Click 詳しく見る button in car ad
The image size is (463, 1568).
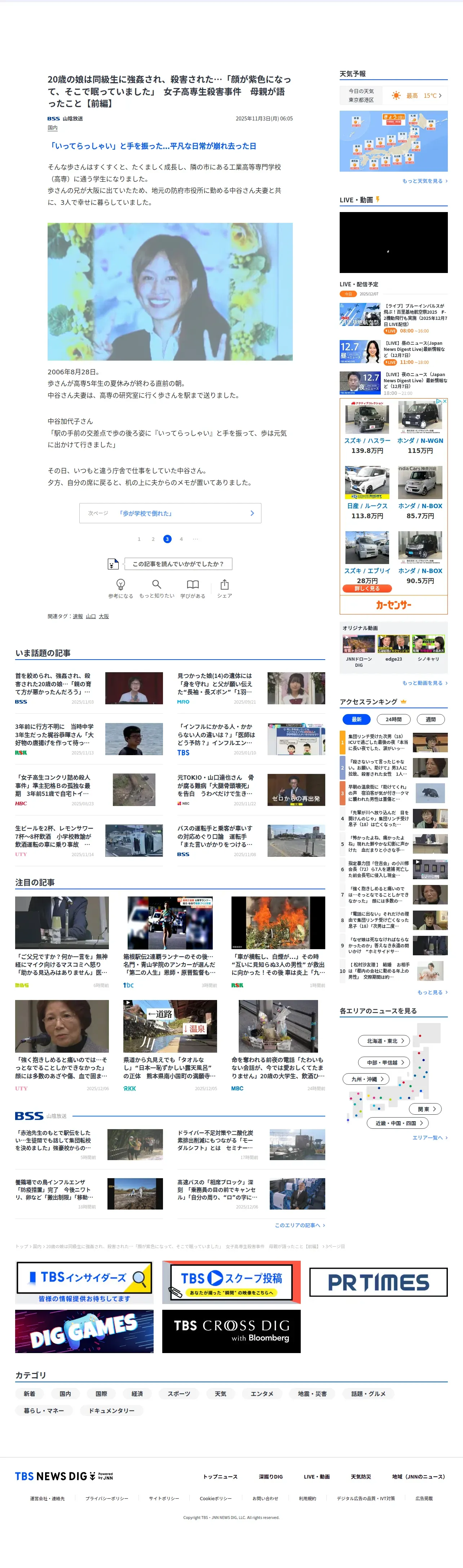pos(367,589)
